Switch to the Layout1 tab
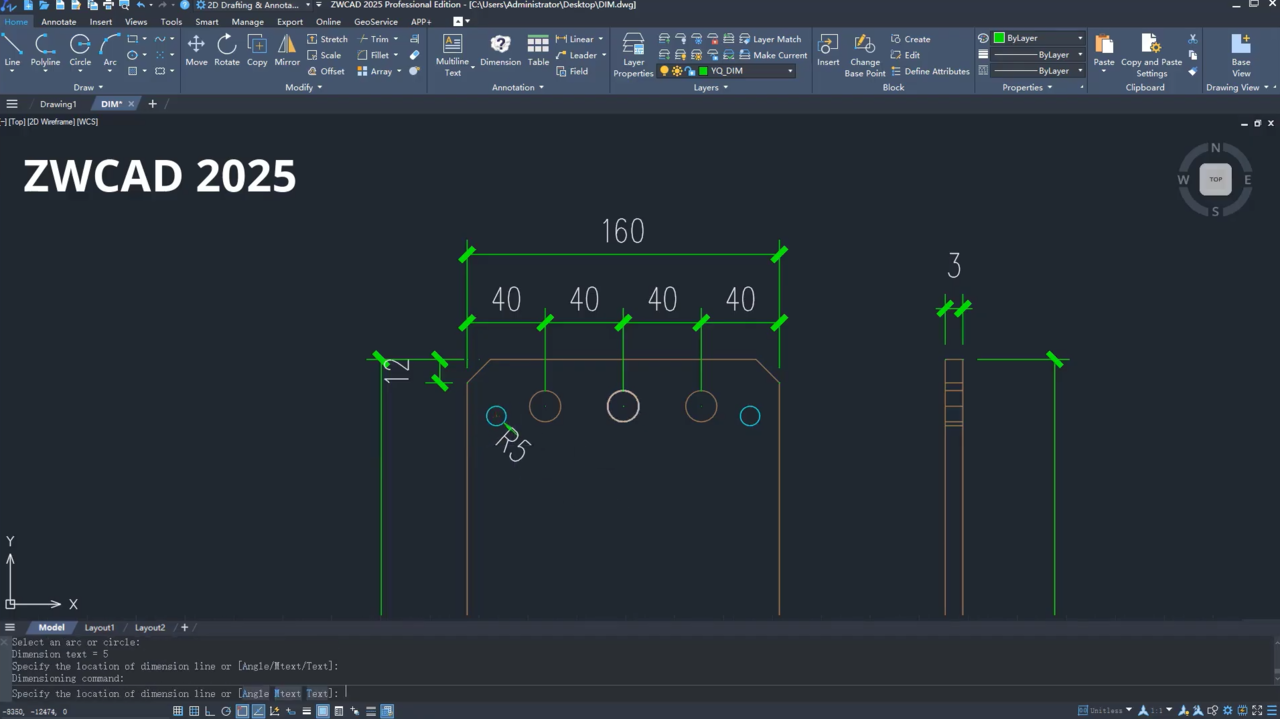The width and height of the screenshot is (1280, 719). pos(99,628)
